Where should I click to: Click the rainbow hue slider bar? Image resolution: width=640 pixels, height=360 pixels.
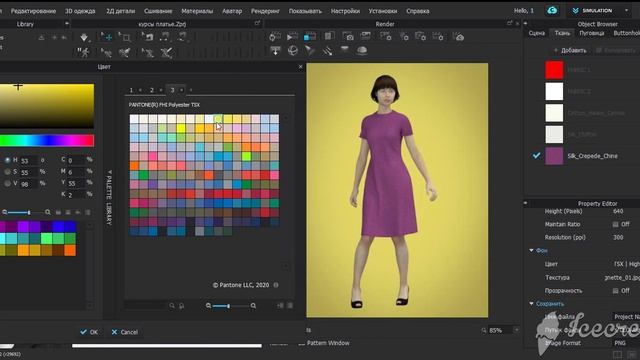(47, 140)
